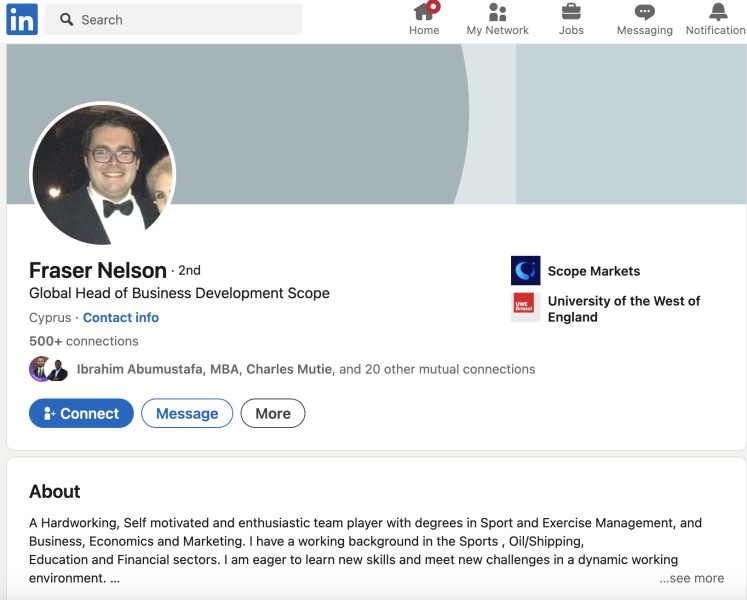Viewport: 747px width, 600px height.
Task: Click the Connect button
Action: click(81, 413)
